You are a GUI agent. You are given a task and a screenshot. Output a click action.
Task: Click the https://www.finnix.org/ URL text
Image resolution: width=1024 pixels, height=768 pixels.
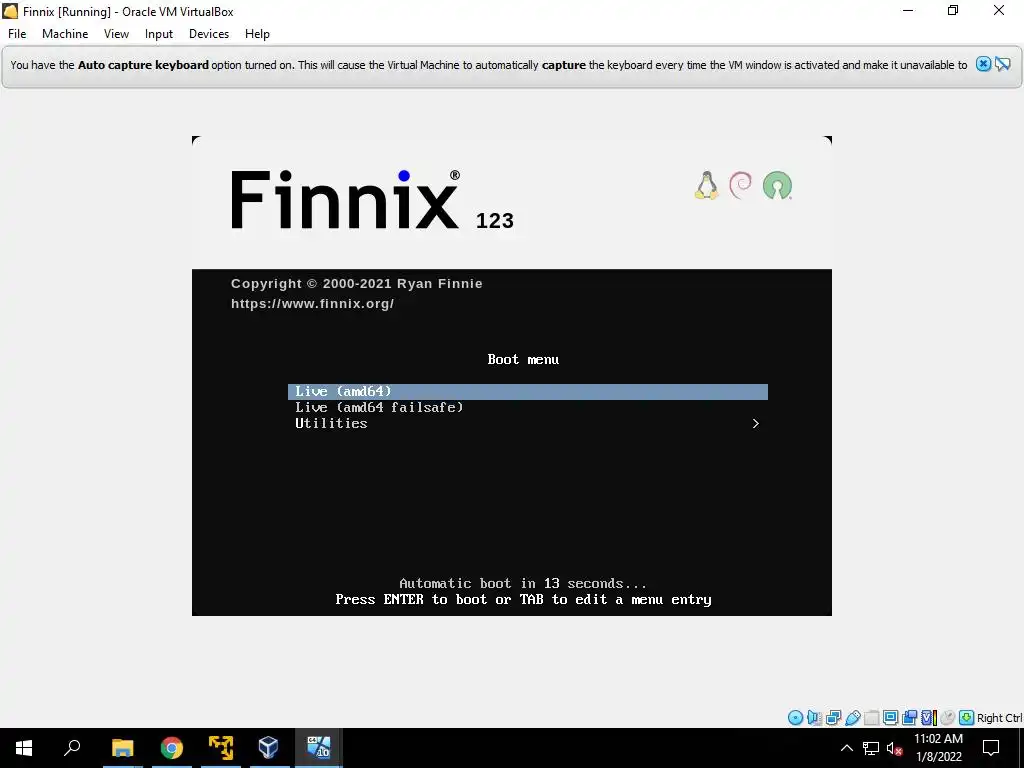312,304
